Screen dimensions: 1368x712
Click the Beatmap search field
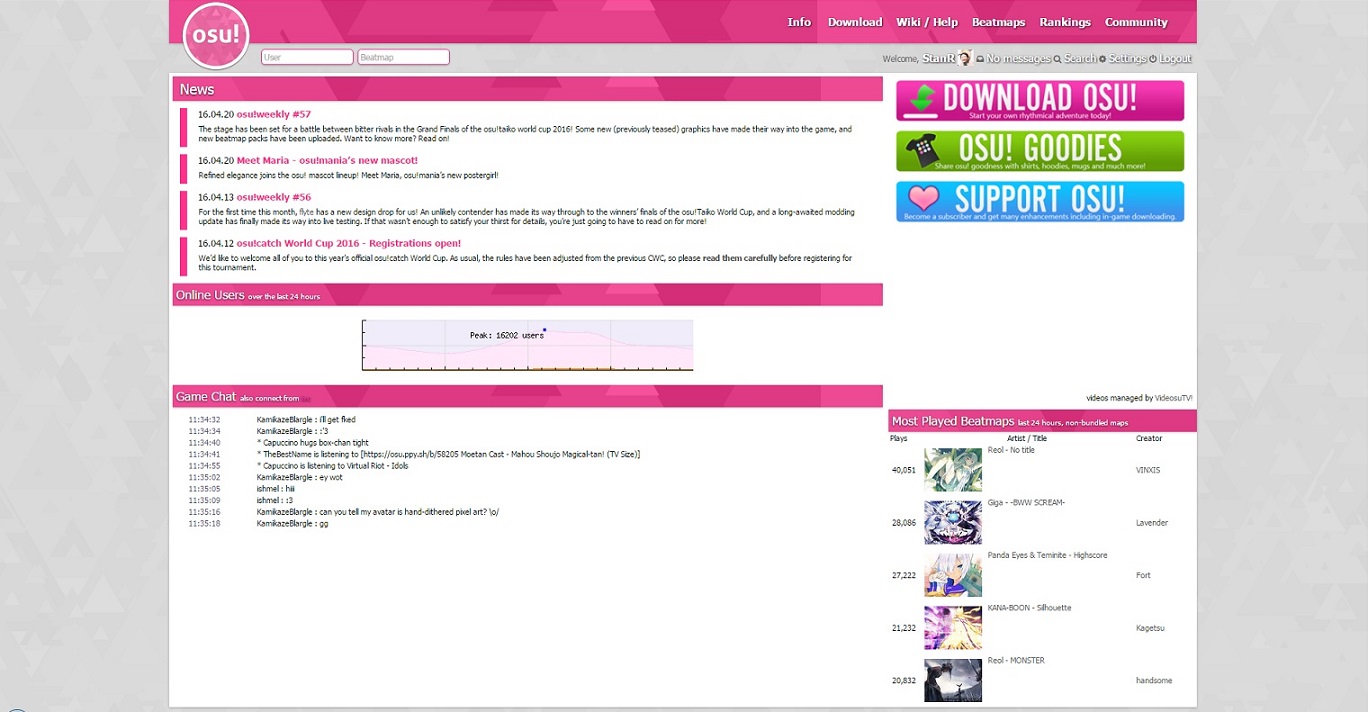pos(403,56)
